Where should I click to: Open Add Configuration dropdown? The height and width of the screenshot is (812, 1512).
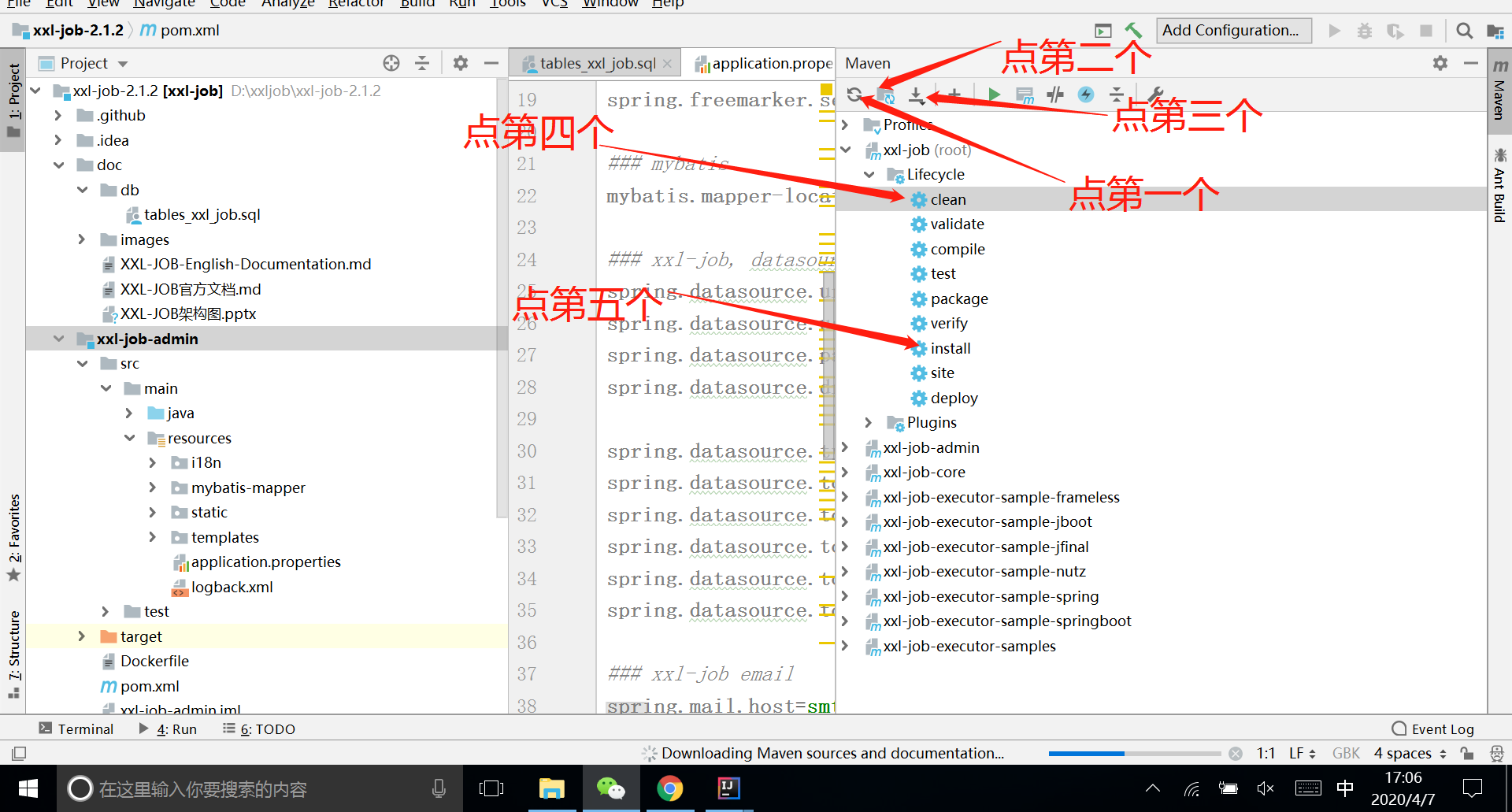click(x=1234, y=31)
